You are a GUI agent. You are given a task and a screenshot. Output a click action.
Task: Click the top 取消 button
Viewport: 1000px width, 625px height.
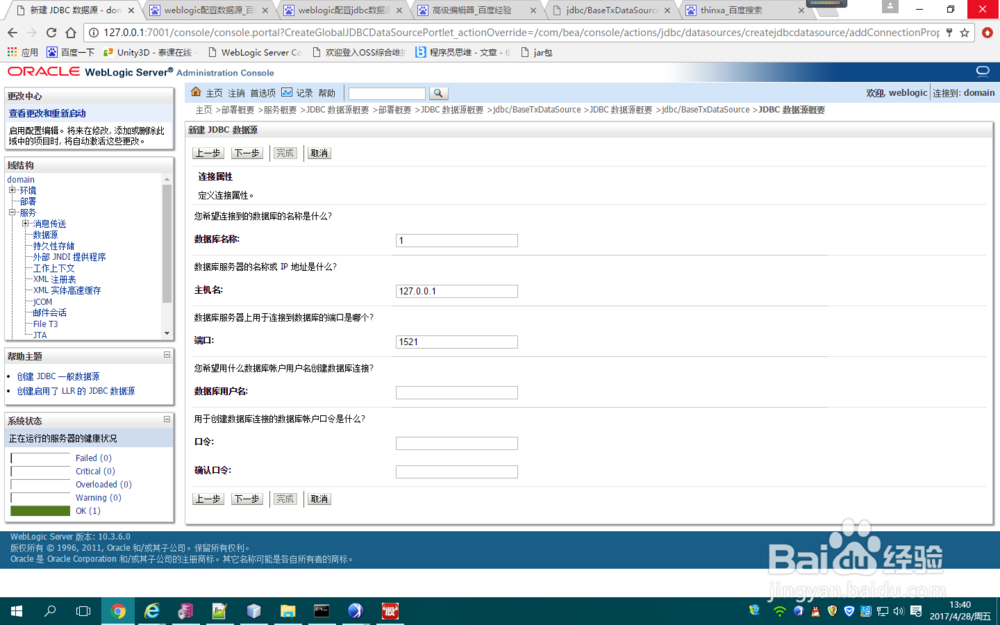pyautogui.click(x=319, y=153)
